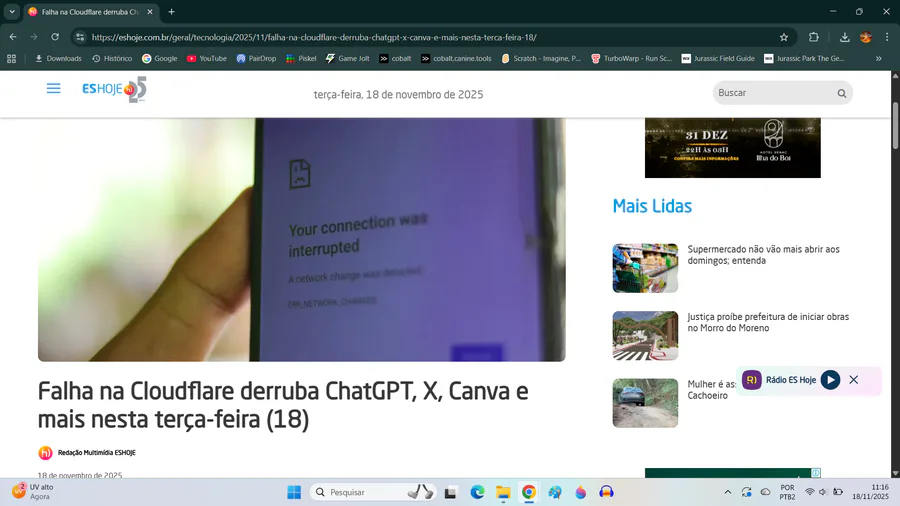Open Task View on the taskbar

coord(450,492)
